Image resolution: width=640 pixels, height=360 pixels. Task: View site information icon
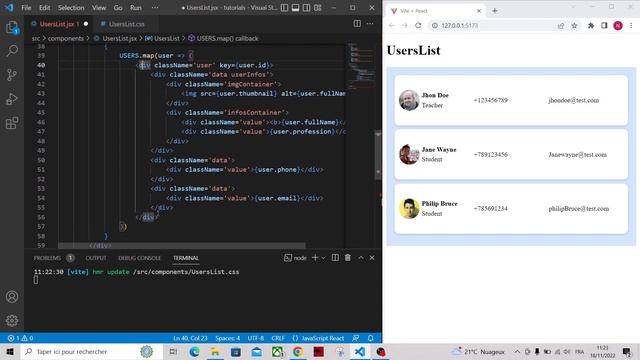435,25
